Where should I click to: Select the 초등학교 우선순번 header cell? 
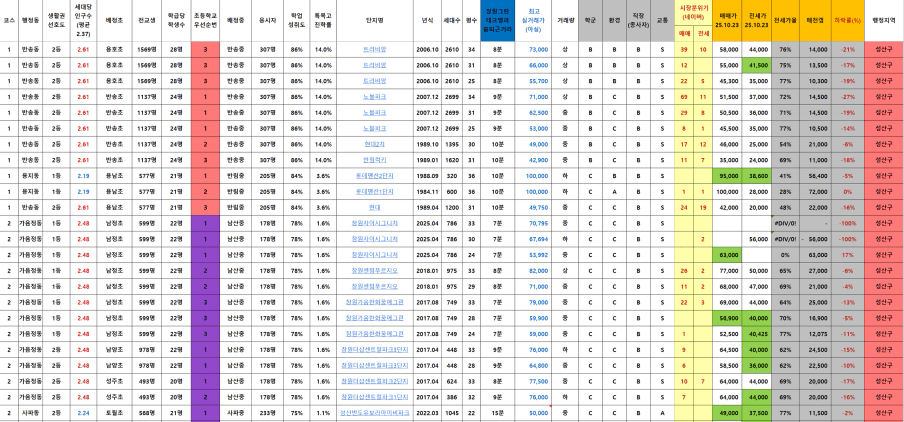(203, 19)
